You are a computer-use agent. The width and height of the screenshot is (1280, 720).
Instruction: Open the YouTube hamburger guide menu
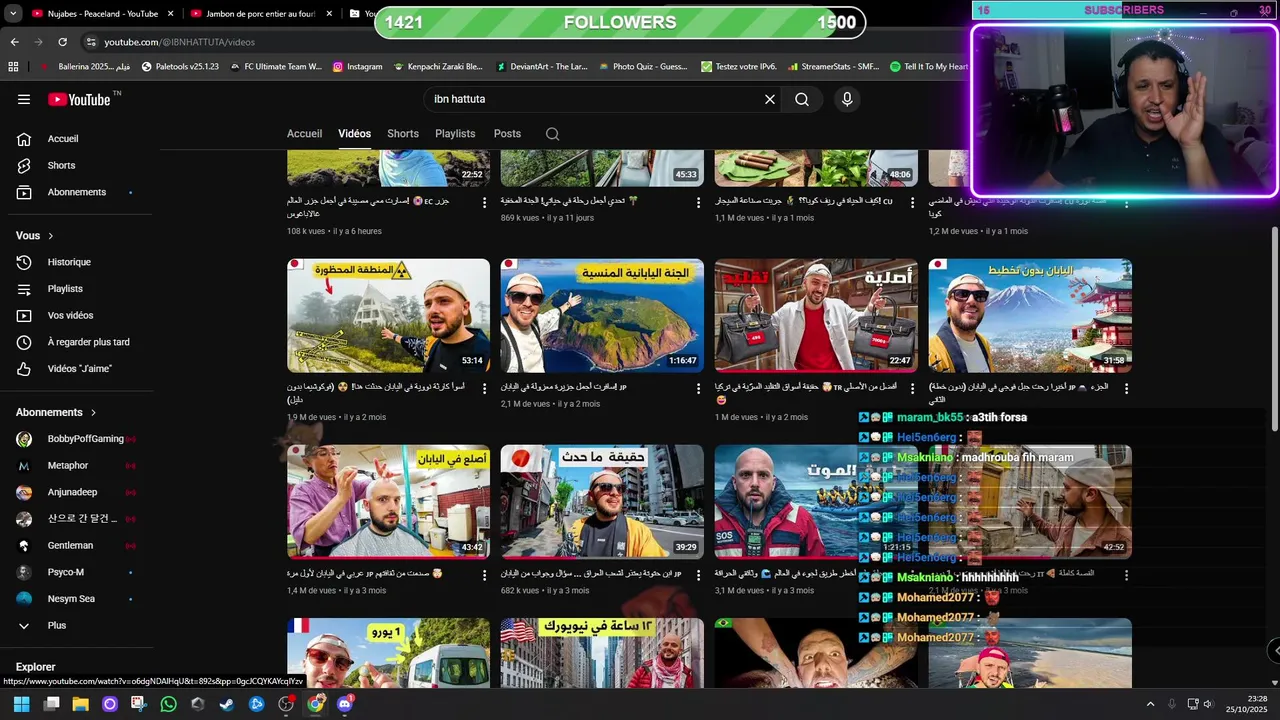pos(24,99)
